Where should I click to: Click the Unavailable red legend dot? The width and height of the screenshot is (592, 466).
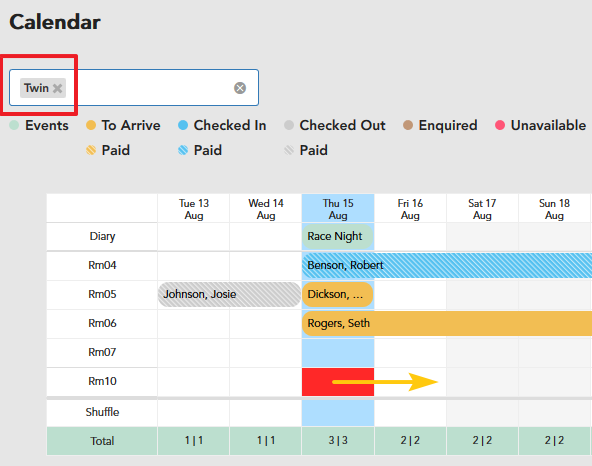pos(500,125)
